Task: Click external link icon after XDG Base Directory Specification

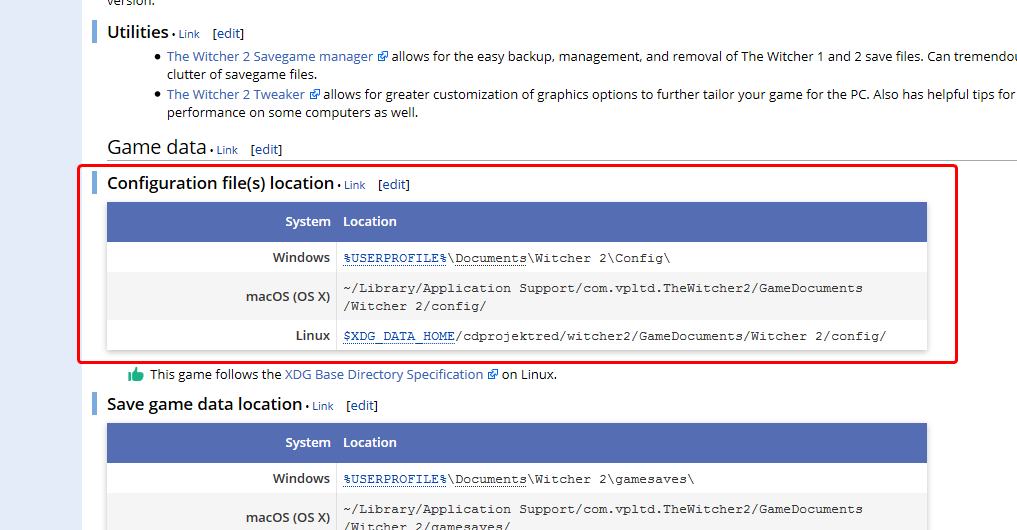Action: (492, 375)
